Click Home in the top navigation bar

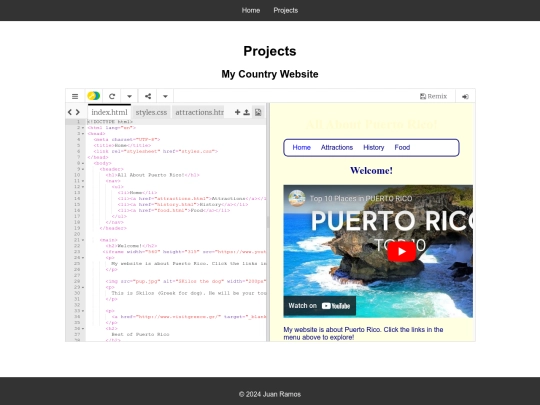tap(251, 10)
